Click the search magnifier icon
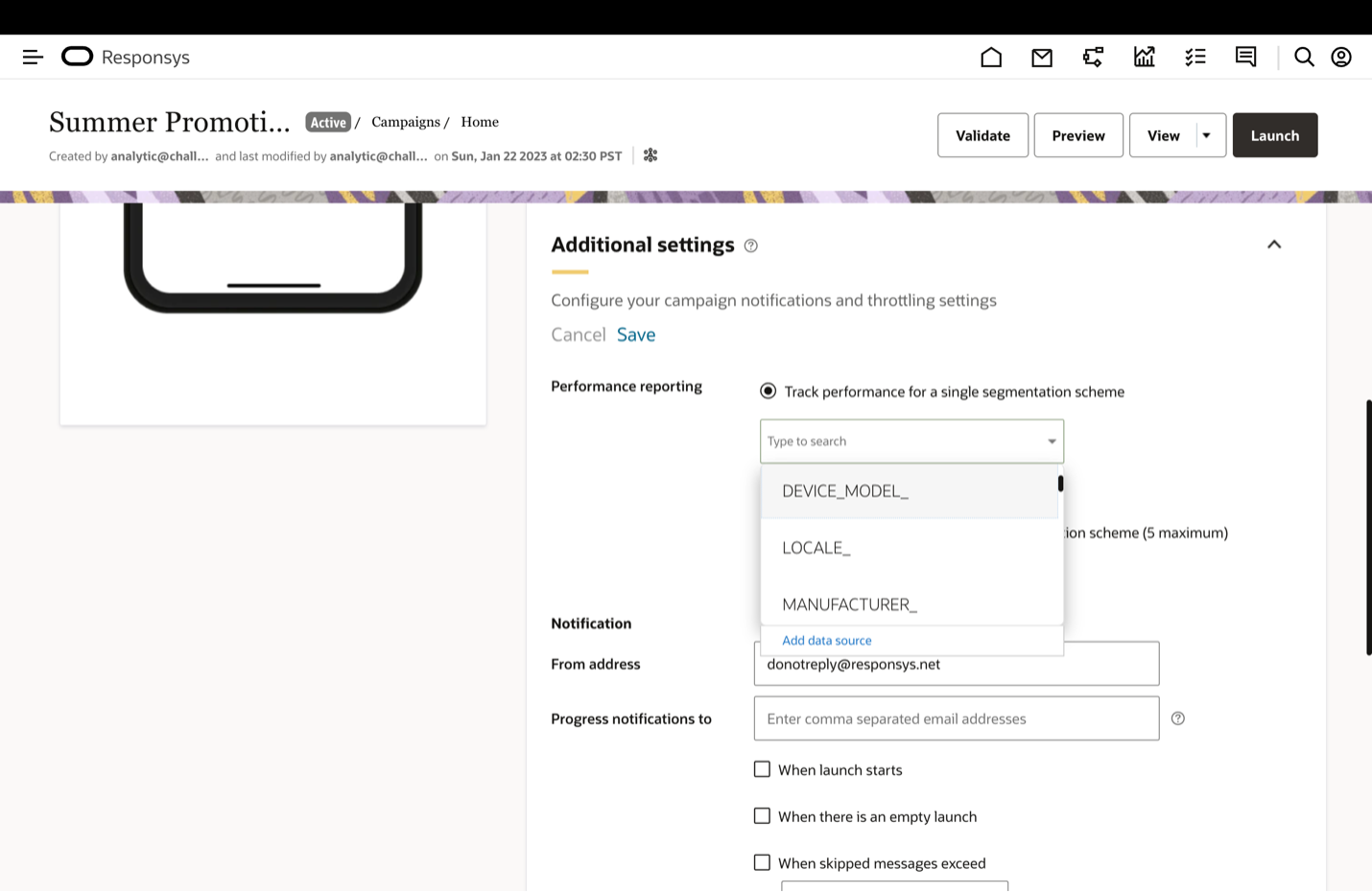Image resolution: width=1372 pixels, height=893 pixels. 1304,58
